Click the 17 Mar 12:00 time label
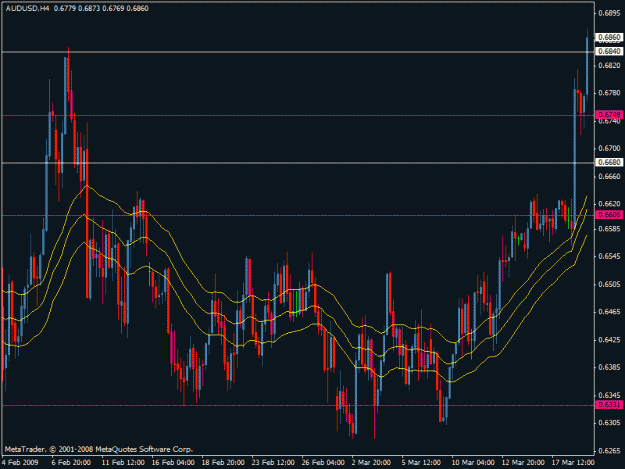625x469 pixels. tap(573, 462)
